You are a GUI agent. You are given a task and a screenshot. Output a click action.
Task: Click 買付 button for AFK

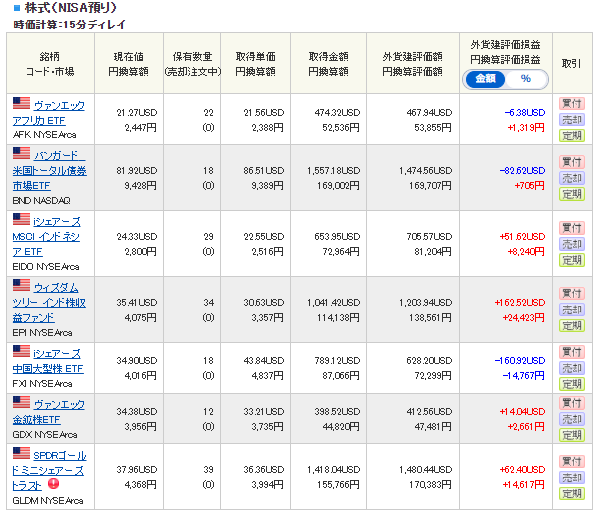coord(571,103)
